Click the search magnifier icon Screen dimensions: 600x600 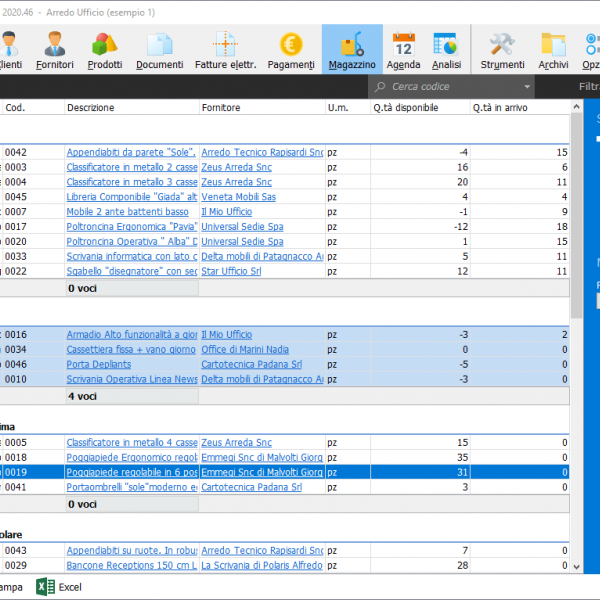[x=380, y=87]
